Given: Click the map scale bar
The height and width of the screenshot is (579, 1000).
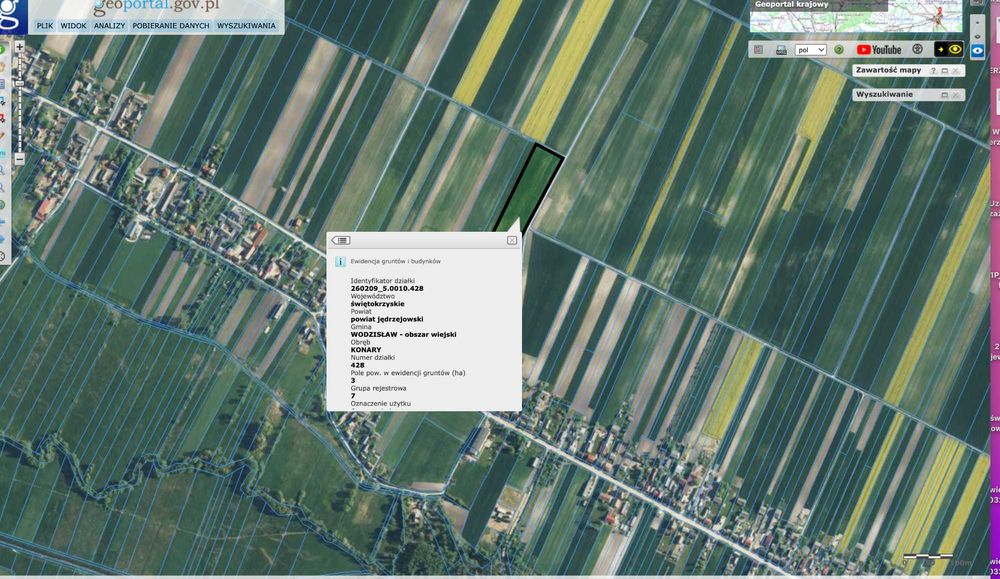Looking at the screenshot, I should pyautogui.click(x=928, y=556).
